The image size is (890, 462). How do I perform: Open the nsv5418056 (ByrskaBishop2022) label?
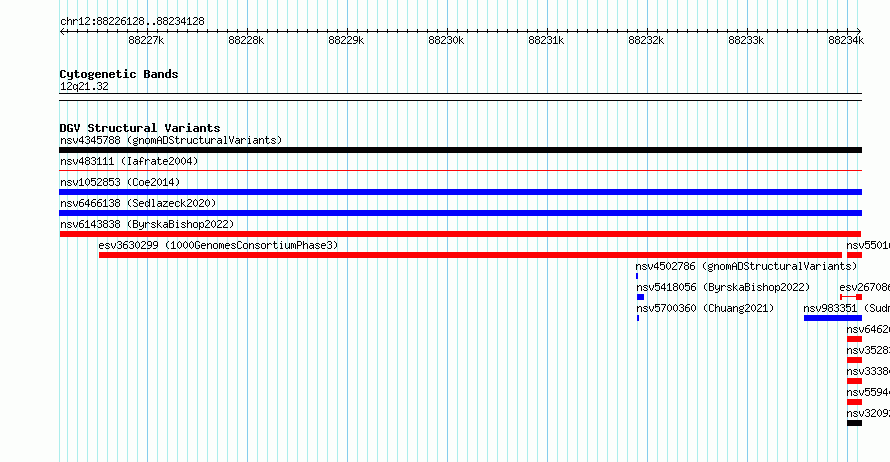(723, 287)
